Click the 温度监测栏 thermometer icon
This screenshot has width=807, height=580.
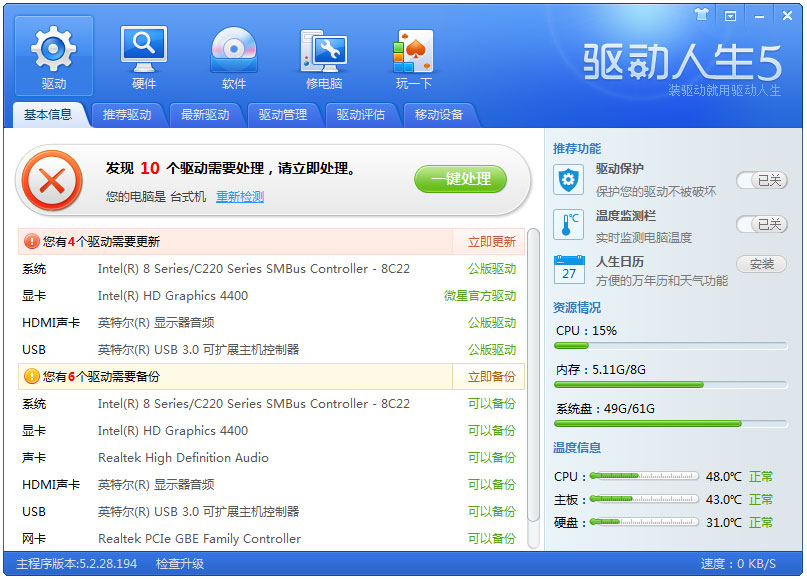coord(568,224)
